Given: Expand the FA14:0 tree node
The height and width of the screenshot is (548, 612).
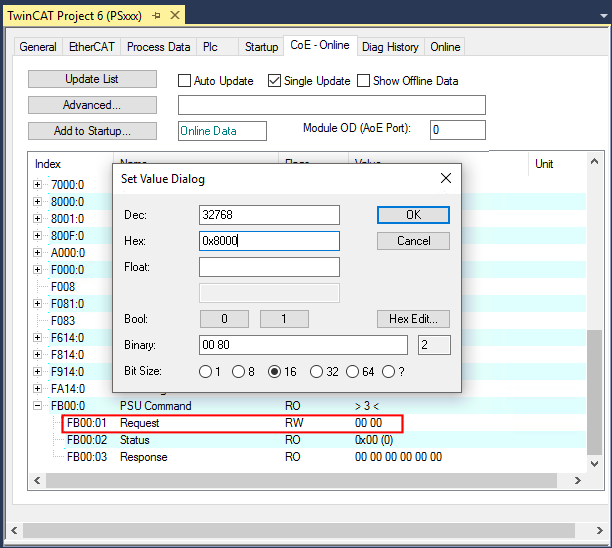Looking at the screenshot, I should tap(37, 388).
